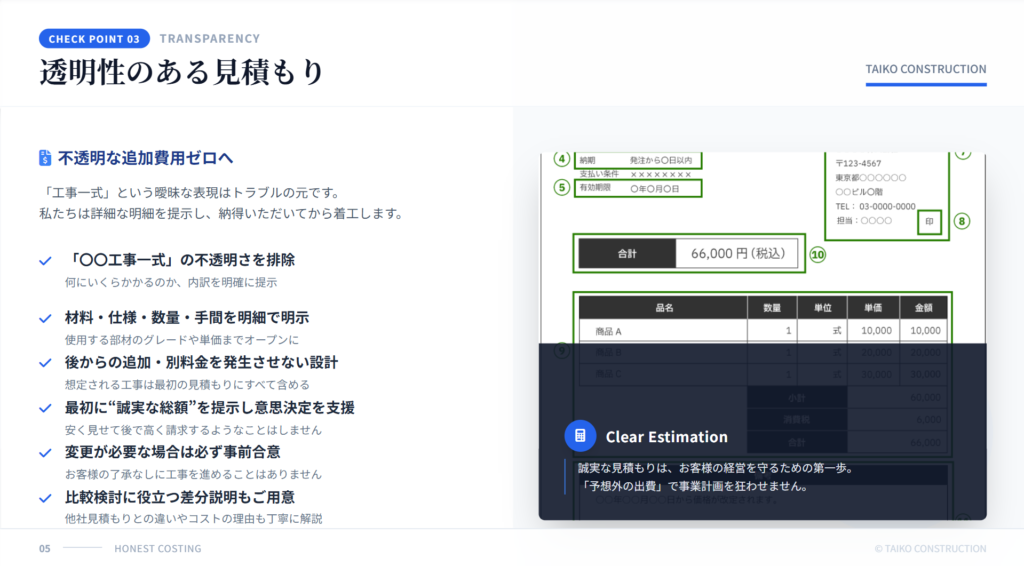Click the TAIKO CONSTRUCTION header label
This screenshot has width=1024, height=566.
(926, 69)
